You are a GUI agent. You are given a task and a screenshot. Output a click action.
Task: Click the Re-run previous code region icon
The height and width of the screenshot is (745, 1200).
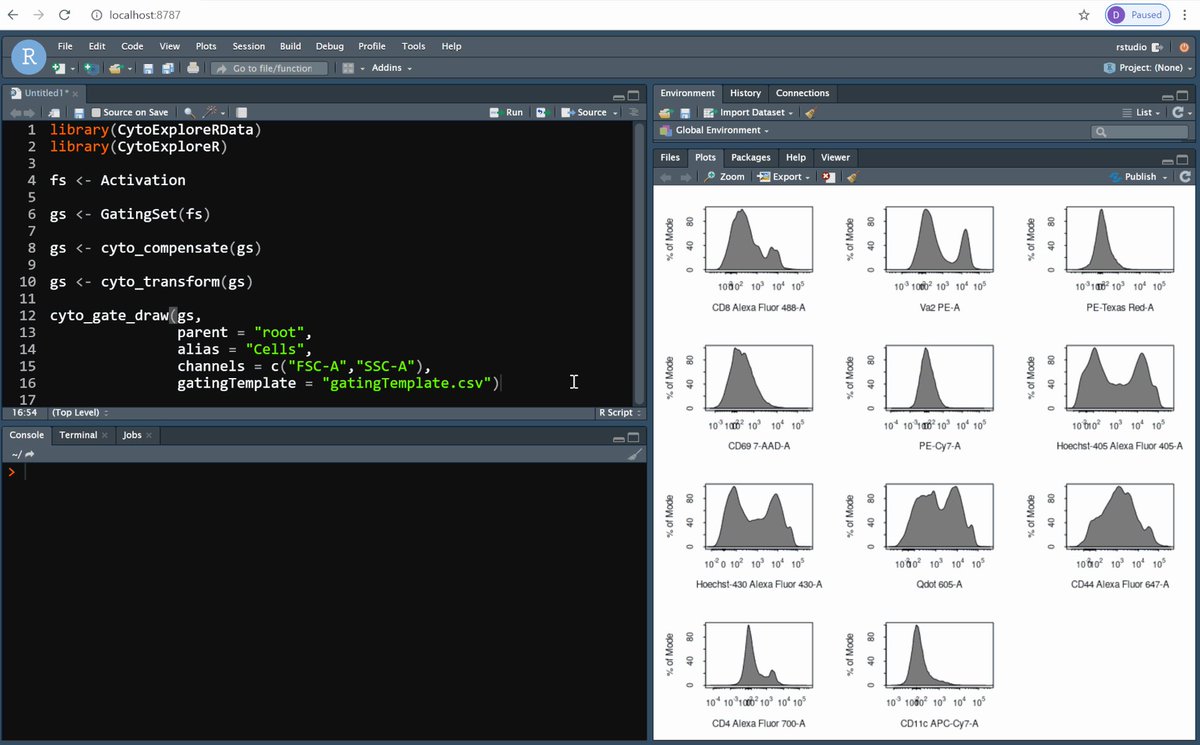(x=541, y=113)
